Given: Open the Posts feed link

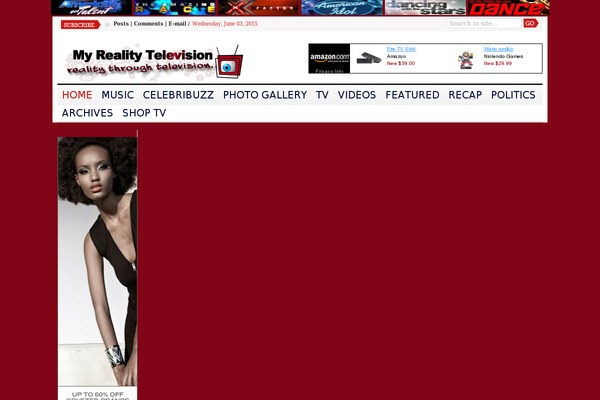Looking at the screenshot, I should point(121,24).
